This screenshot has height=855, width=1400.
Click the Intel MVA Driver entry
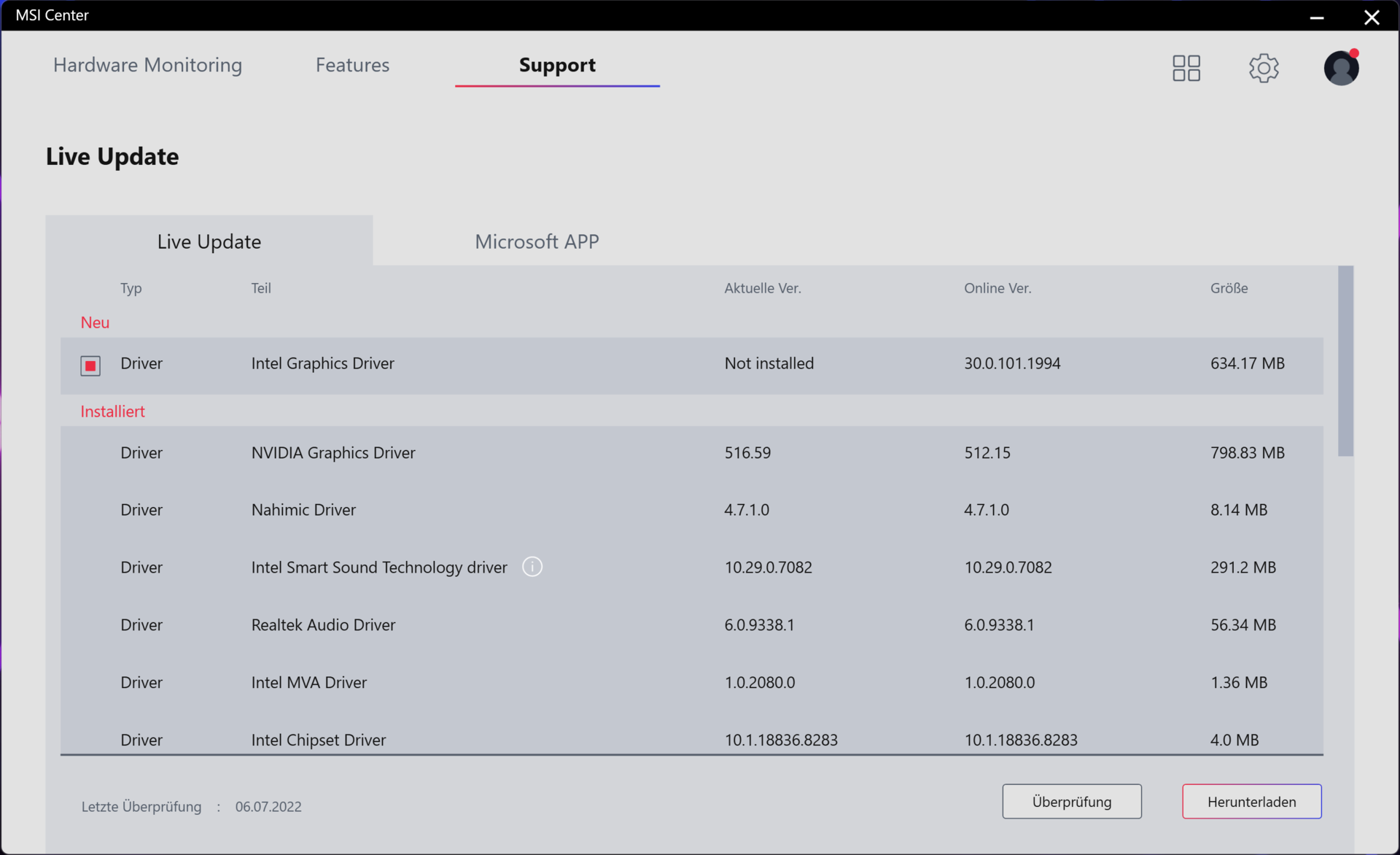[308, 683]
